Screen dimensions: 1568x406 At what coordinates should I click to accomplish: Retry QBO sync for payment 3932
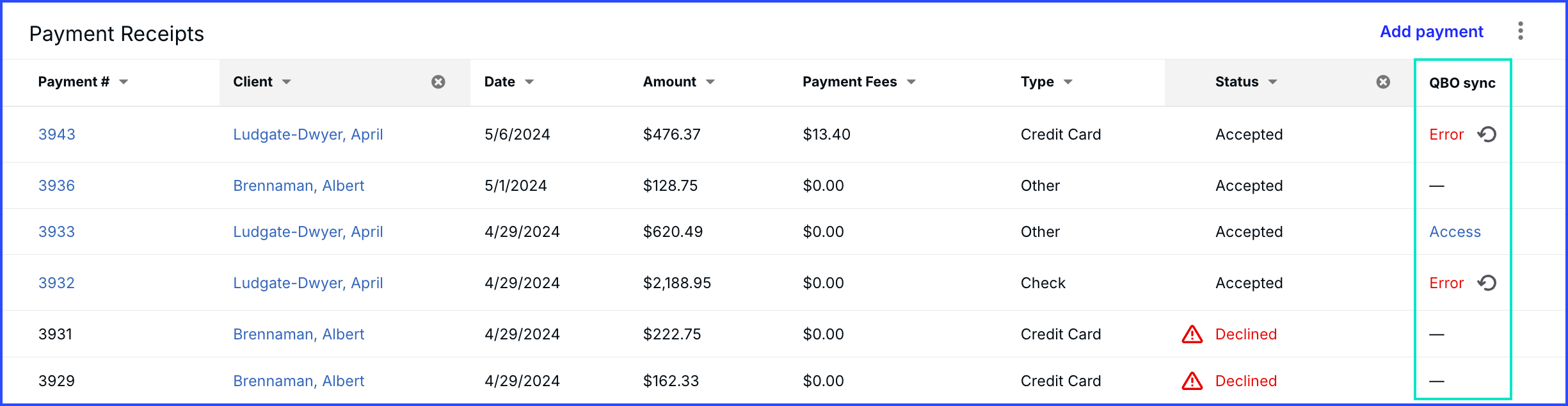click(1487, 283)
